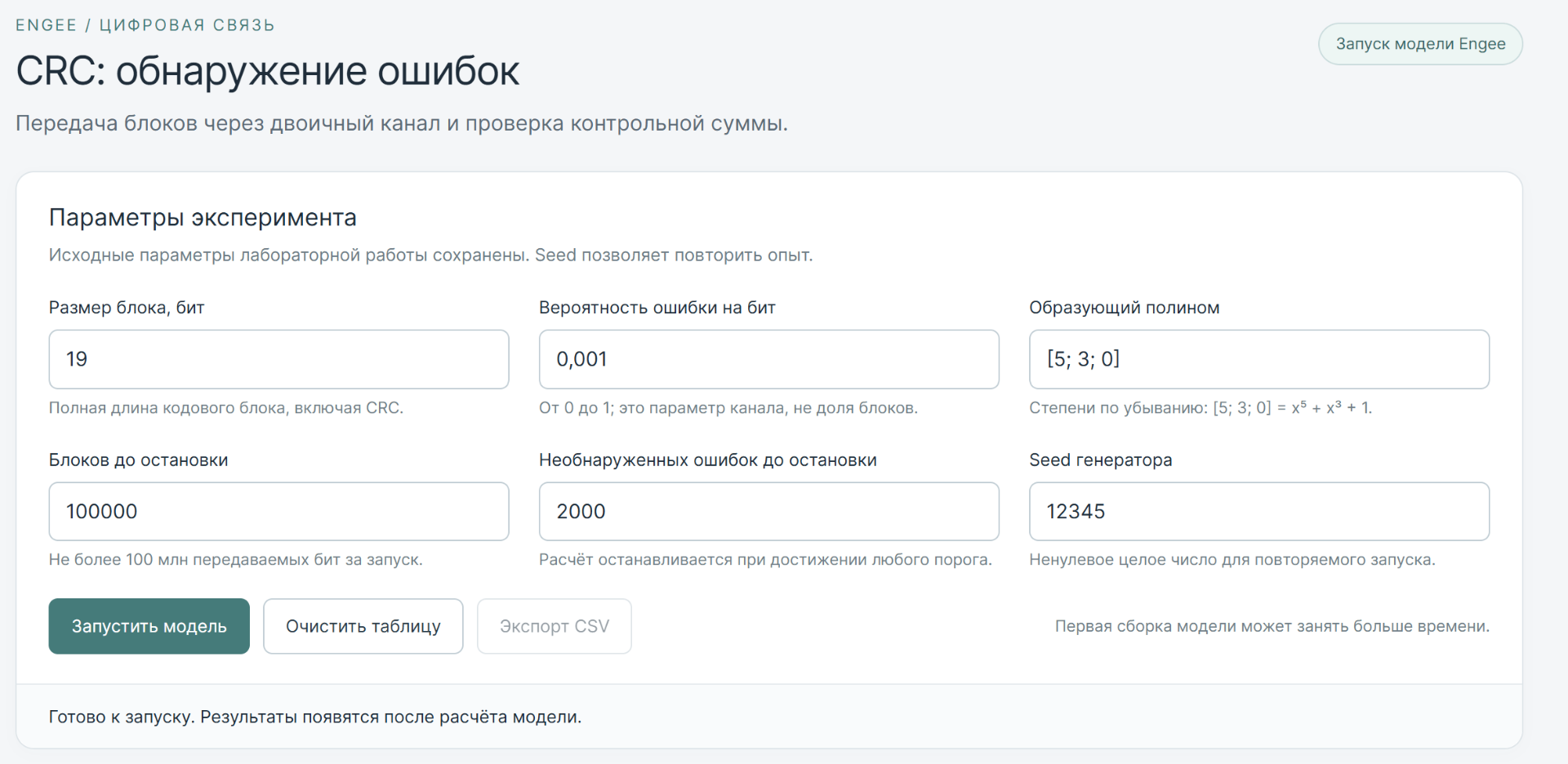1568x764 pixels.
Task: Click the hint «Ненулевое целое число для повторяемого запуска.»
Action: [1232, 560]
